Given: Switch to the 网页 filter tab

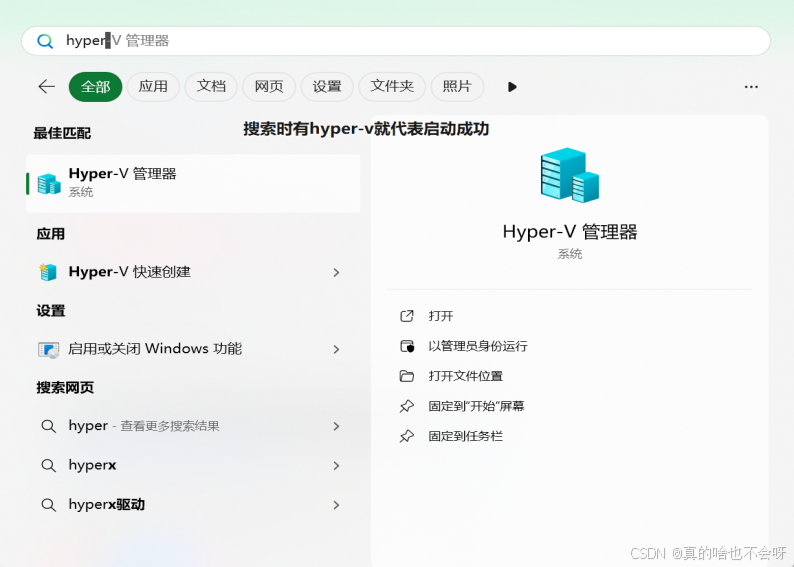Looking at the screenshot, I should point(269,87).
